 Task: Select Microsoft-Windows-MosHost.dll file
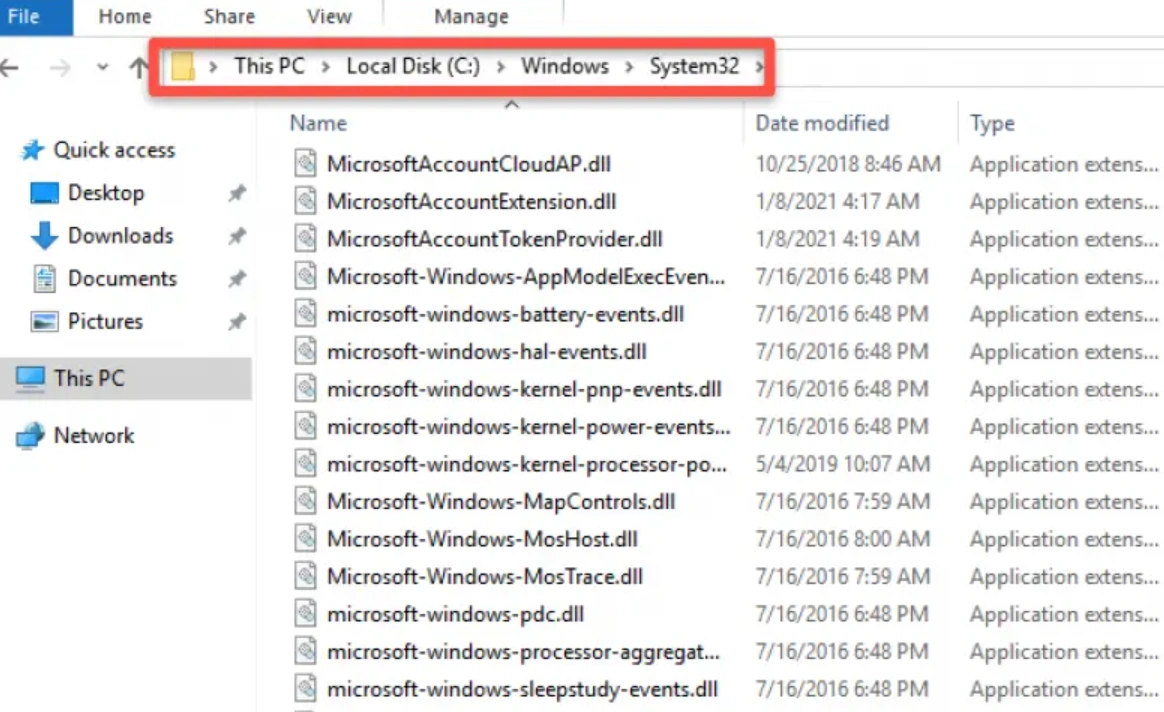point(482,538)
